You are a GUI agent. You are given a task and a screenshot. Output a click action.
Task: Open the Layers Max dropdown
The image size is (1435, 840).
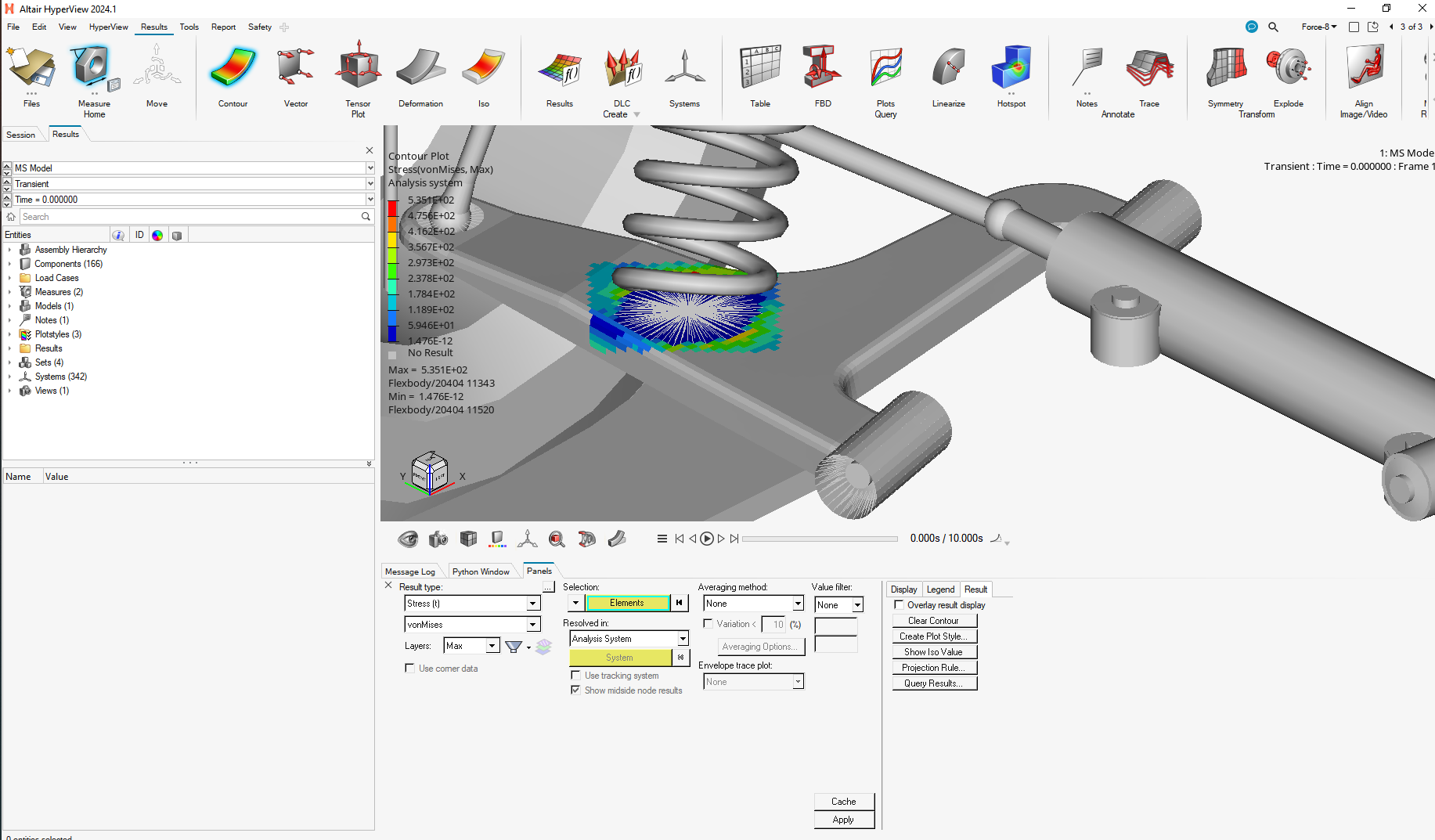coord(492,646)
